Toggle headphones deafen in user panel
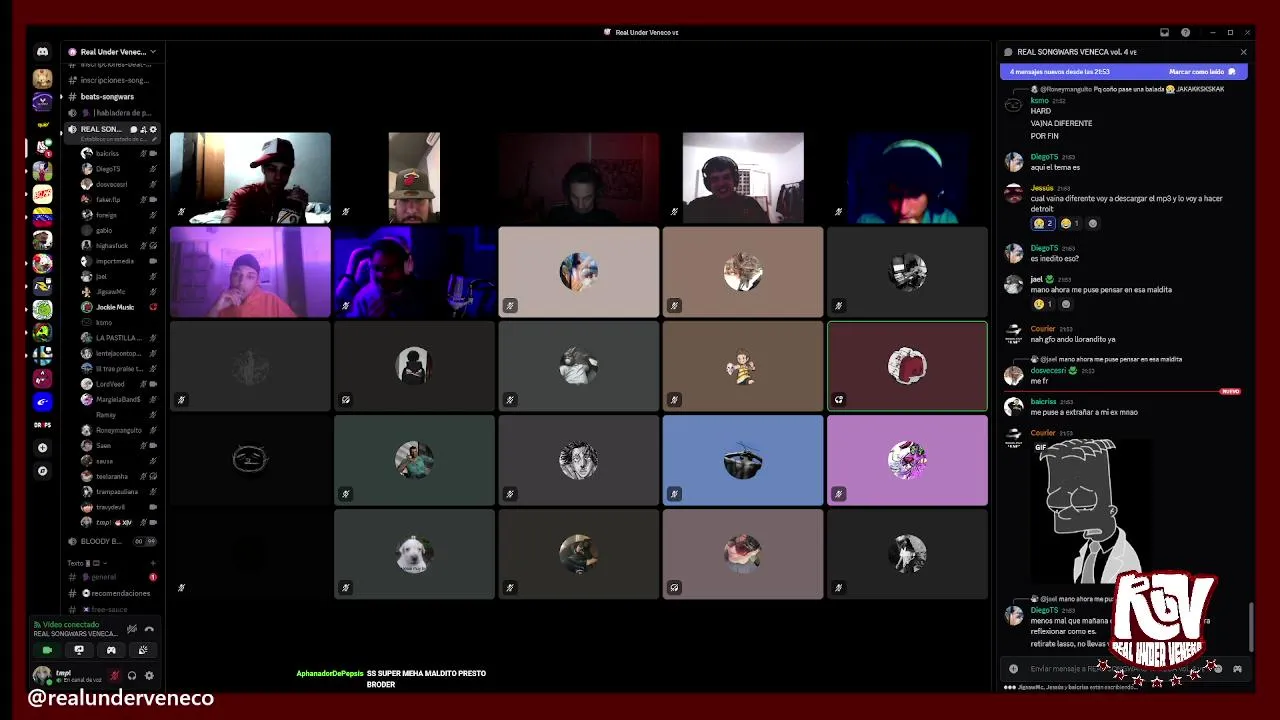 pos(131,675)
